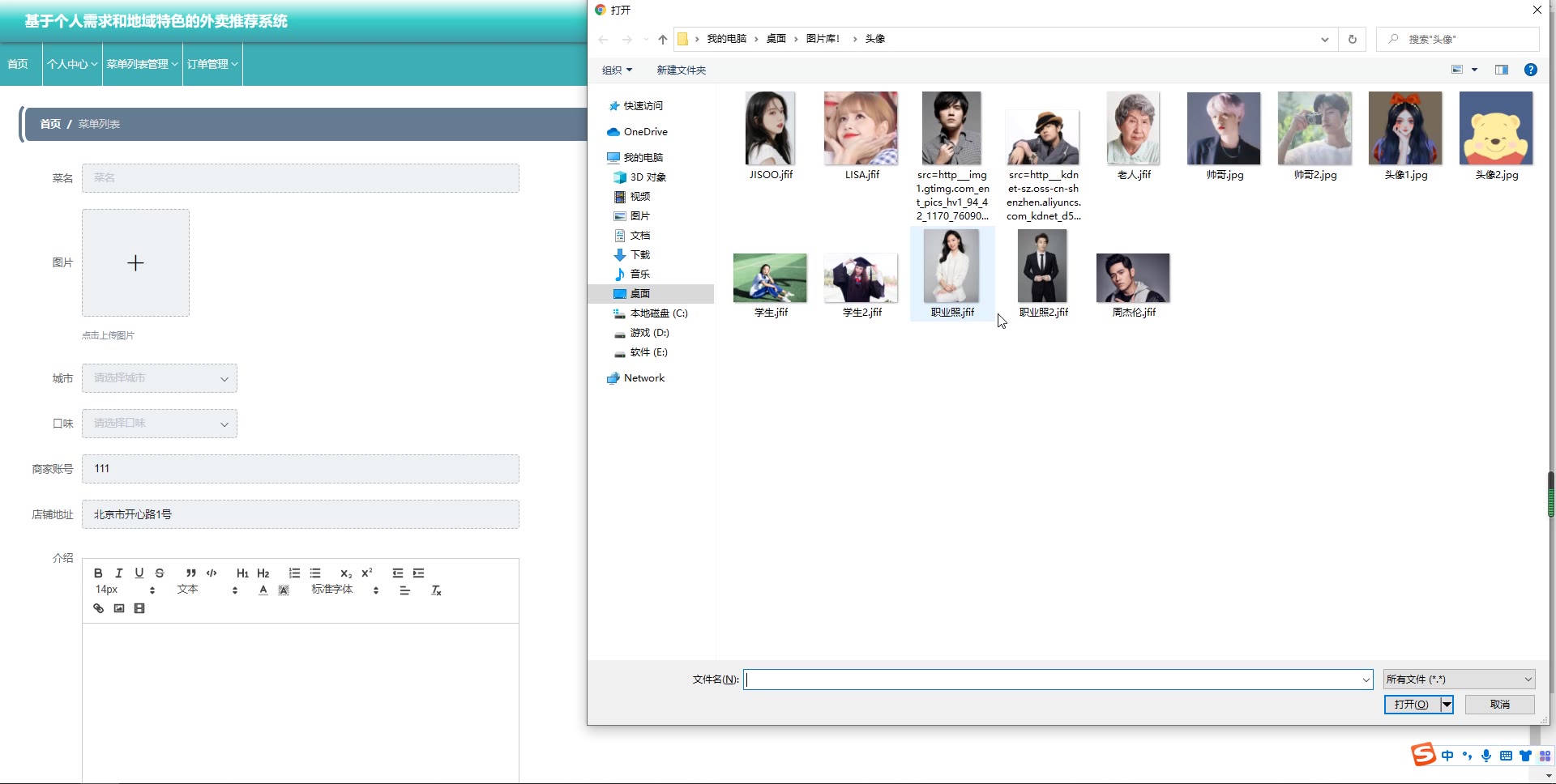Expand the address bar history dropdown
Viewport: 1556px width, 784px height.
coord(1325,39)
